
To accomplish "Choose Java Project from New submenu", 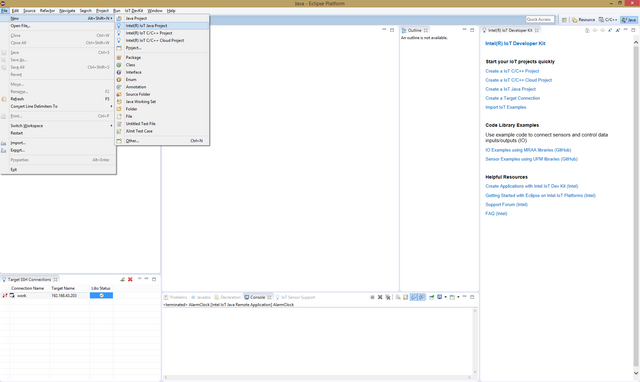I will coord(162,18).
